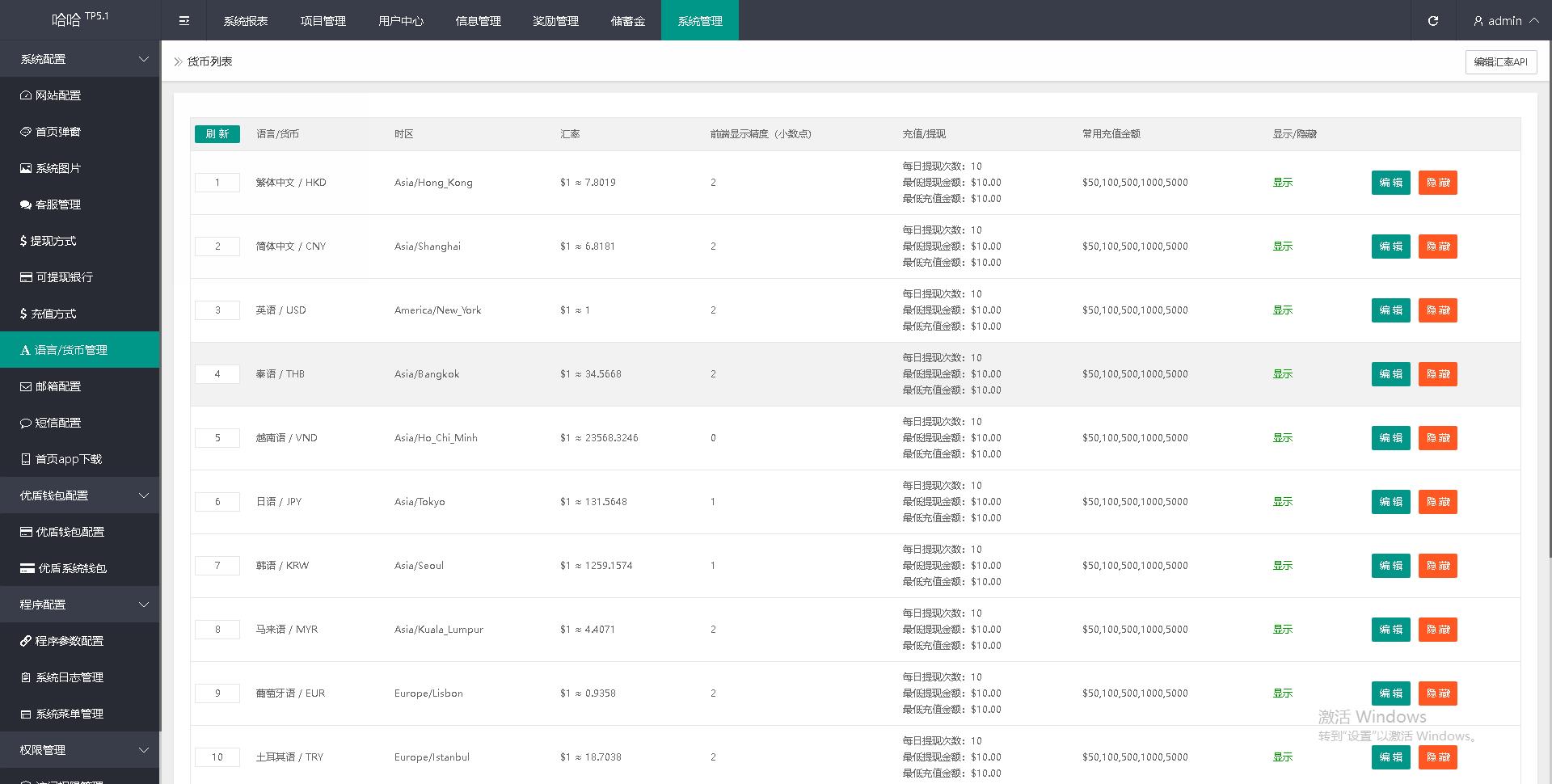Open 优盾系统钱包 in the sidebar
The width and height of the screenshot is (1552, 784).
72,568
